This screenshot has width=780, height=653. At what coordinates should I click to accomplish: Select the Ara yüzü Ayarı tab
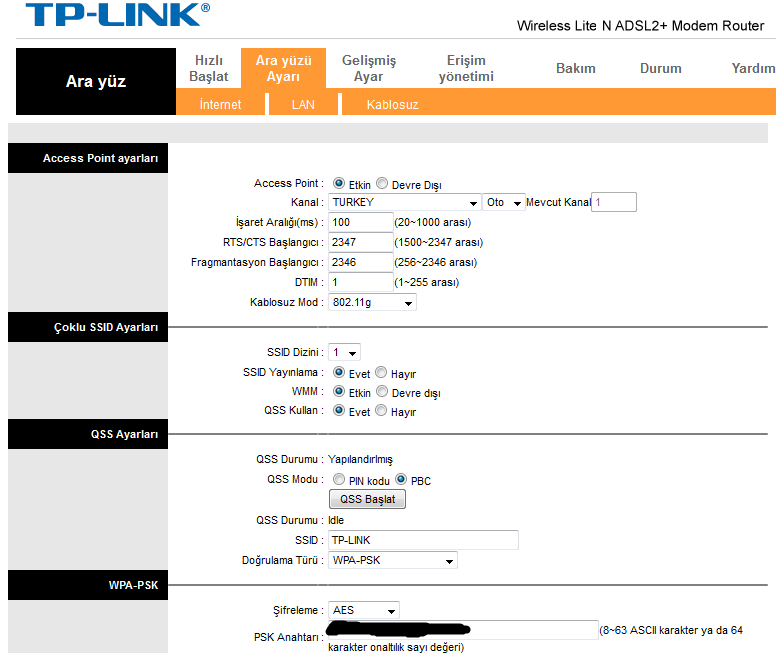point(284,68)
